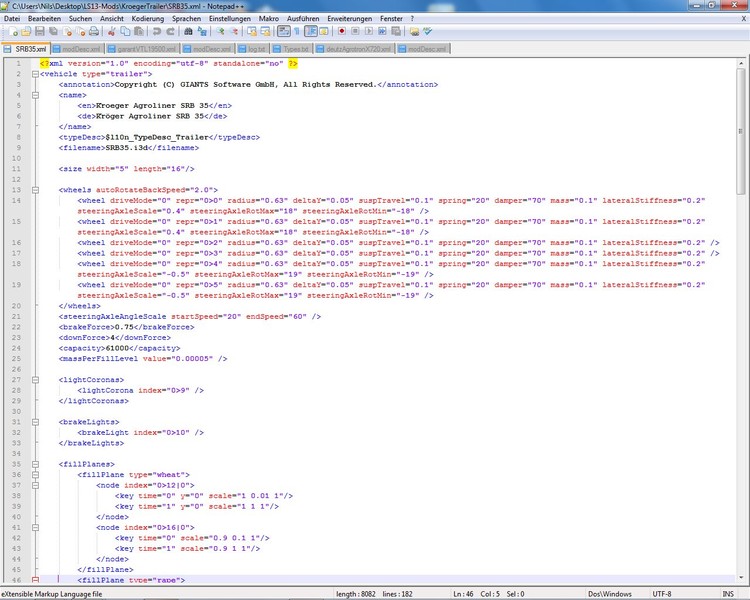Open Replace dialog icon
Screen dimensions: 750x600
(x=202, y=32)
